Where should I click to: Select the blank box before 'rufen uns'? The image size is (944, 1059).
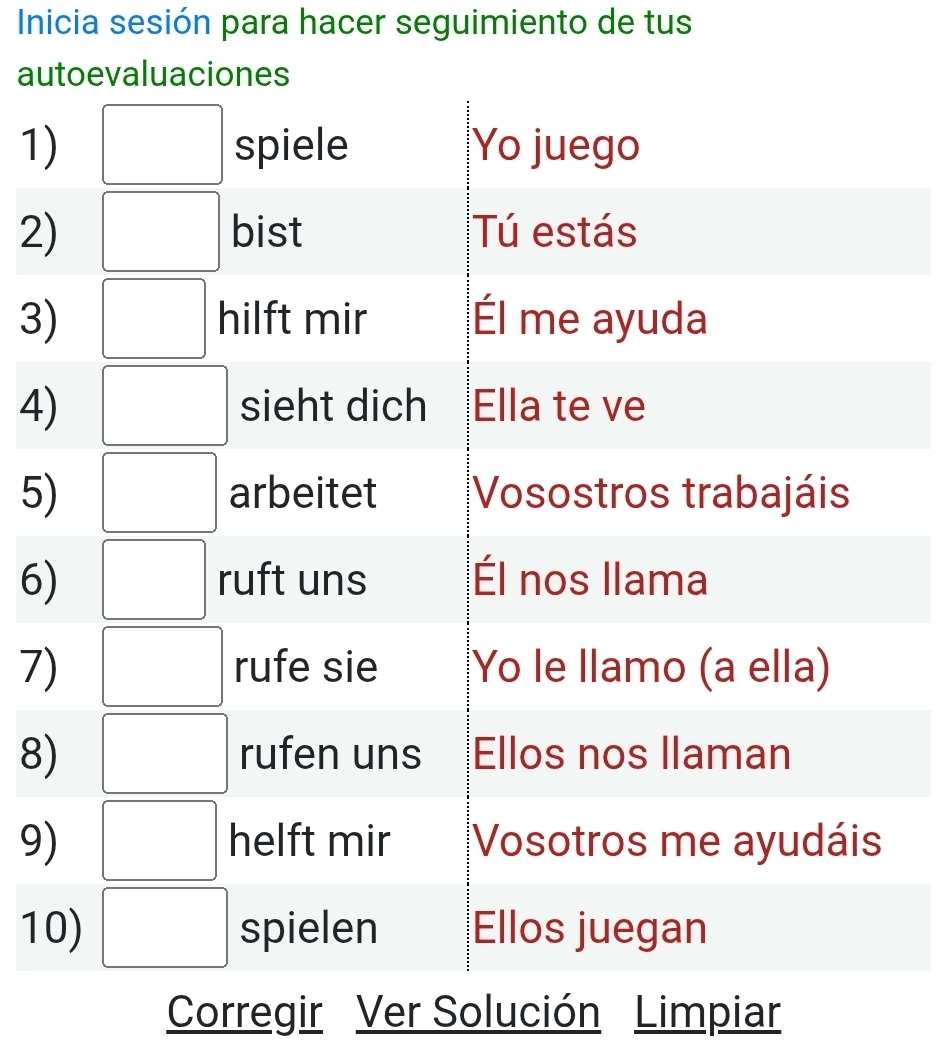pyautogui.click(x=166, y=754)
